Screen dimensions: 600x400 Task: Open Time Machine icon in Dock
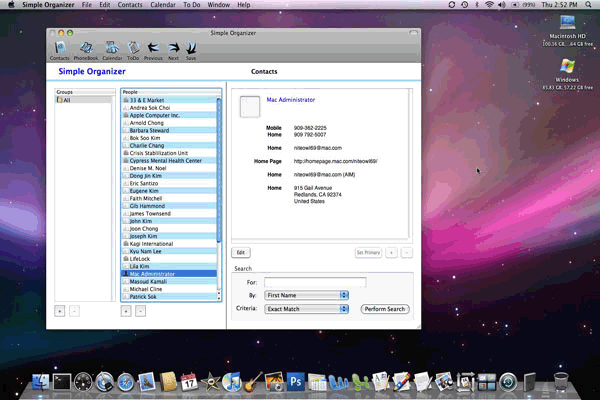(508, 382)
